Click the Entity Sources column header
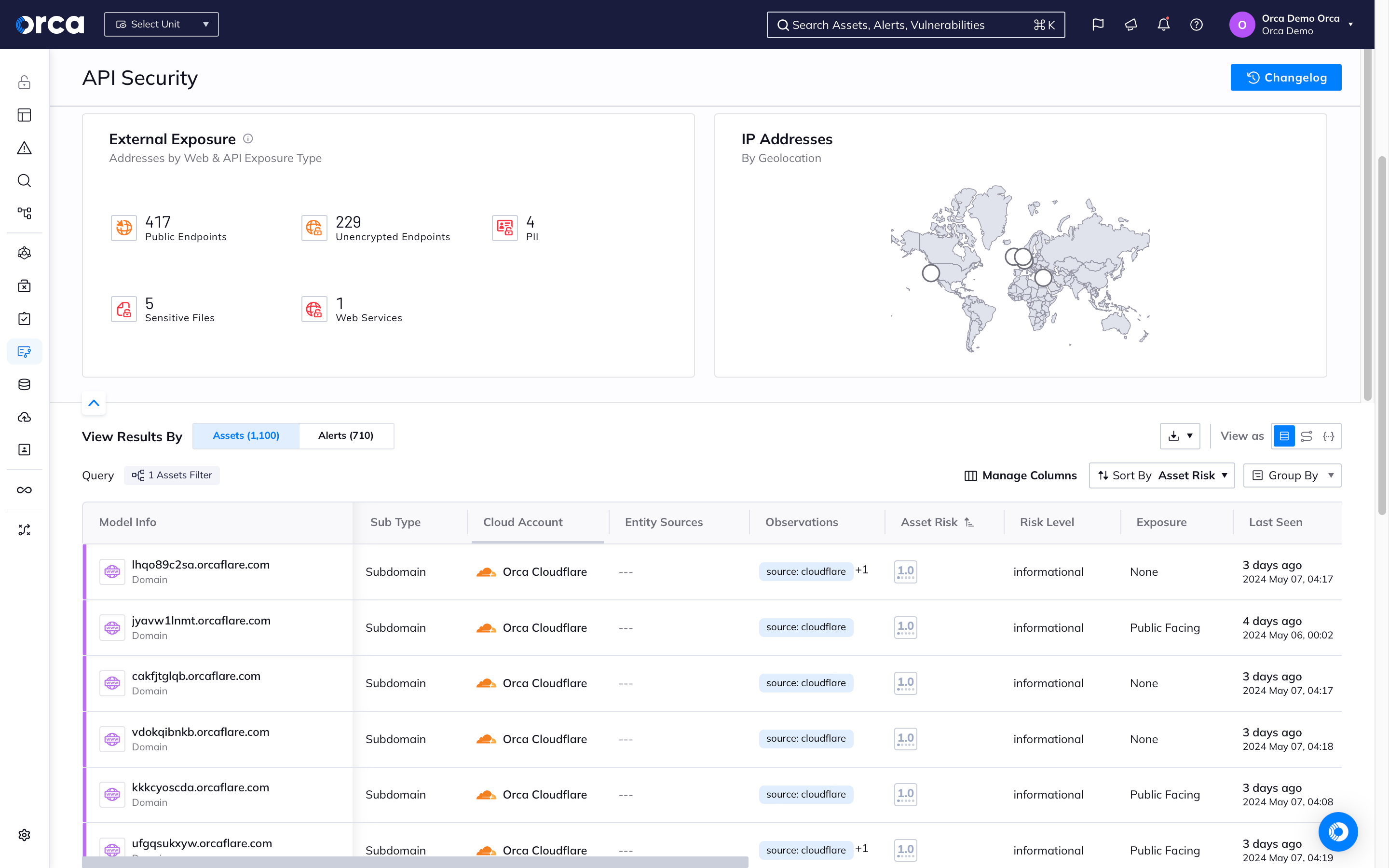This screenshot has height=868, width=1389. (x=664, y=522)
